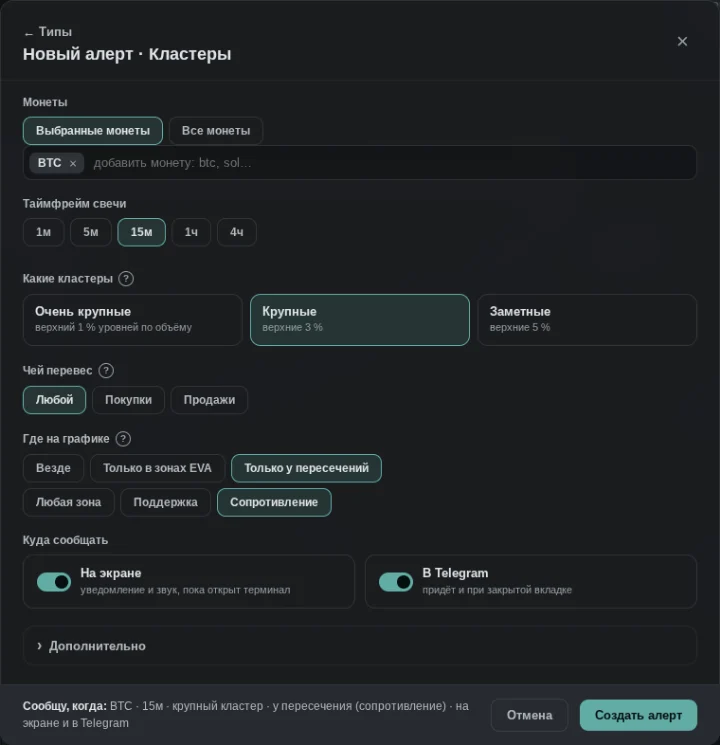The height and width of the screenshot is (745, 720).
Task: Close the new alert dialog
Action: [x=682, y=42]
